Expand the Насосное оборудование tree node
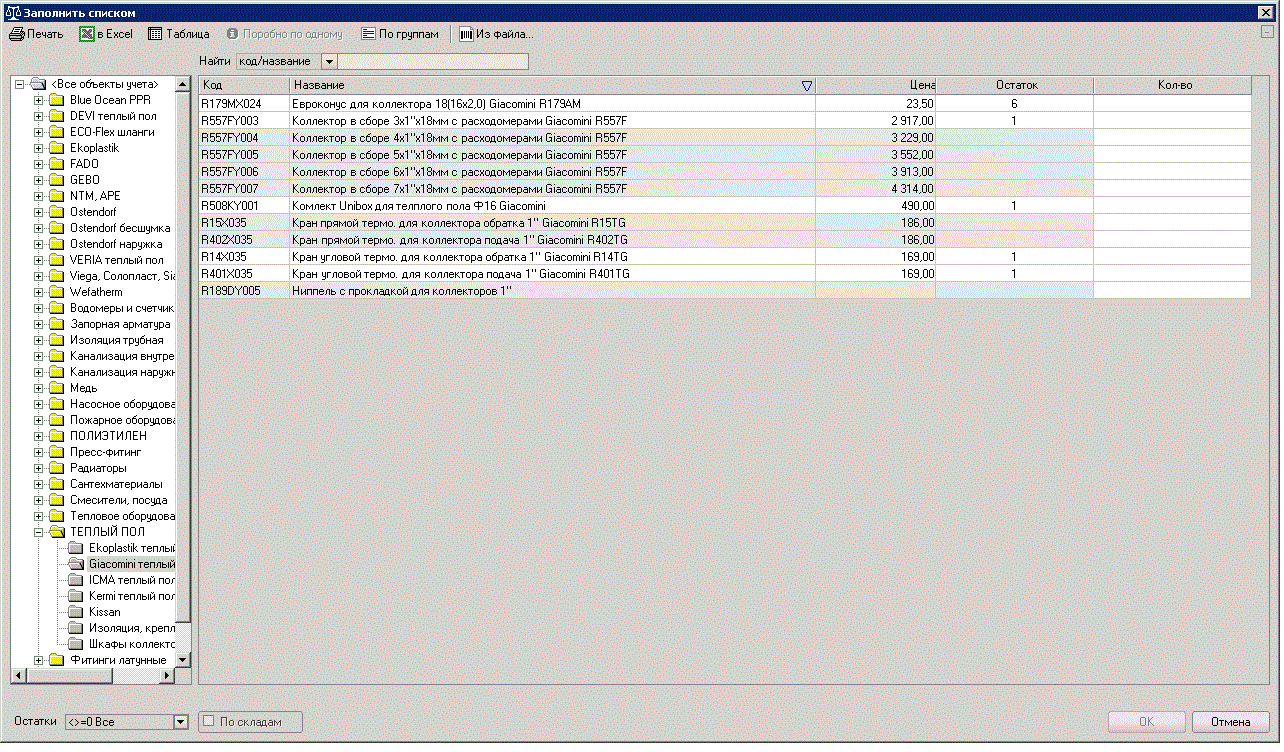Screen dimensions: 1284x752 pyautogui.click(x=39, y=404)
